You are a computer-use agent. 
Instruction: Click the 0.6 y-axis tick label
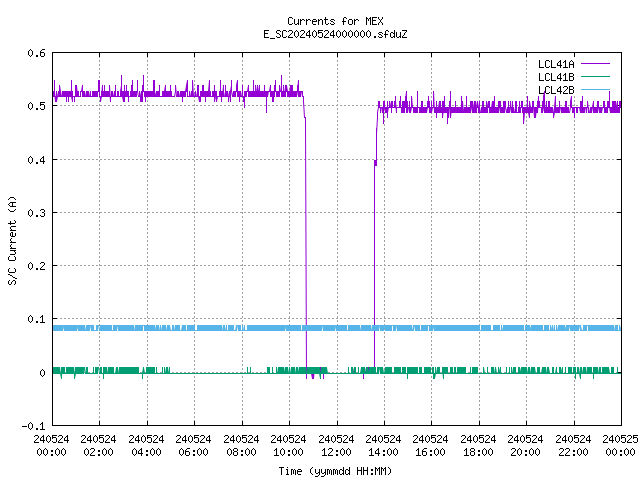tap(36, 53)
